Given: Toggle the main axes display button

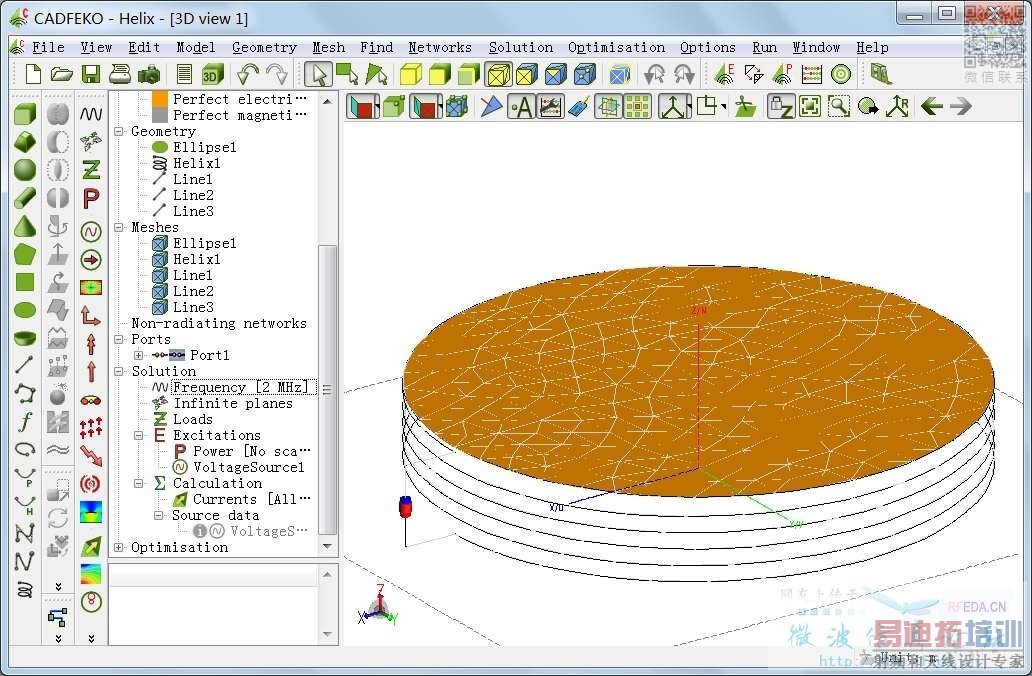Looking at the screenshot, I should click(x=672, y=107).
